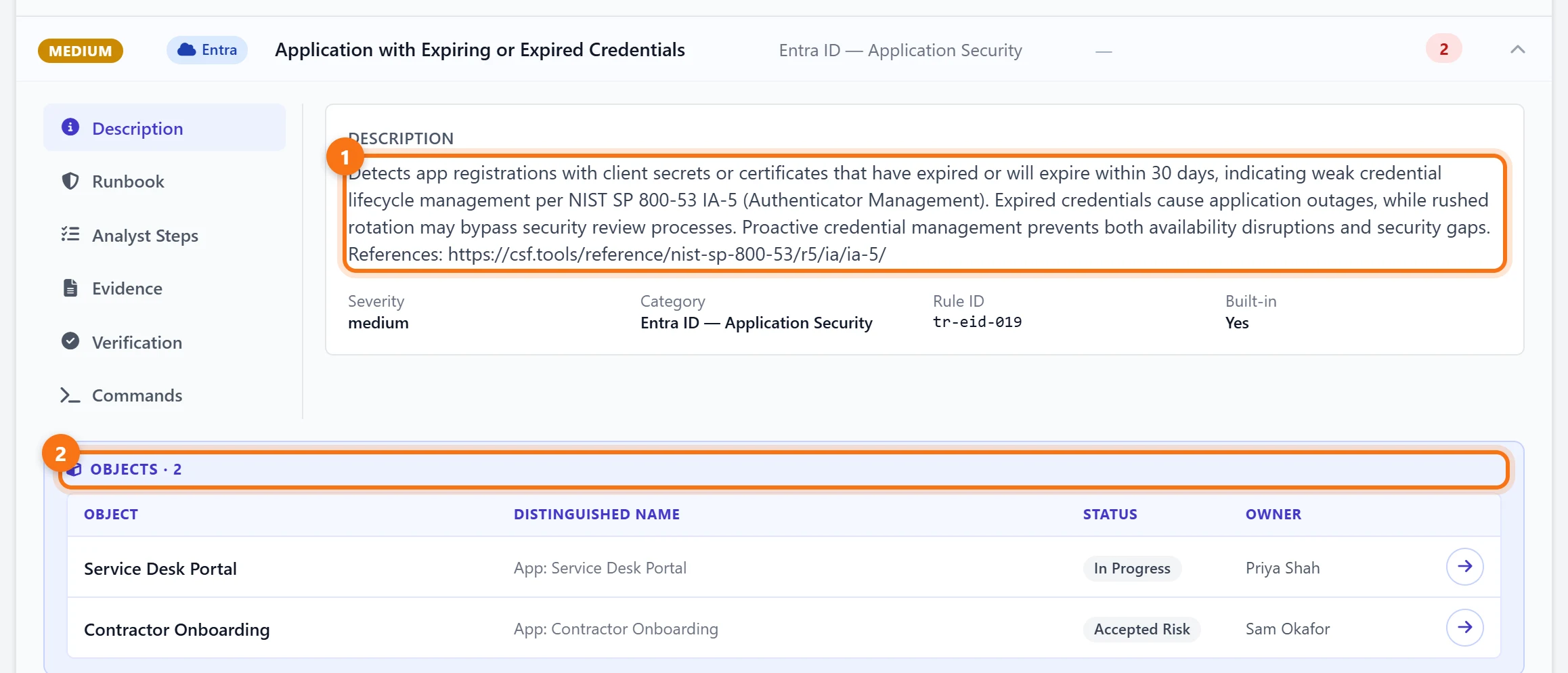Open Service Desk Portal details arrow
Screen dimensions: 1568x673
(x=1464, y=567)
